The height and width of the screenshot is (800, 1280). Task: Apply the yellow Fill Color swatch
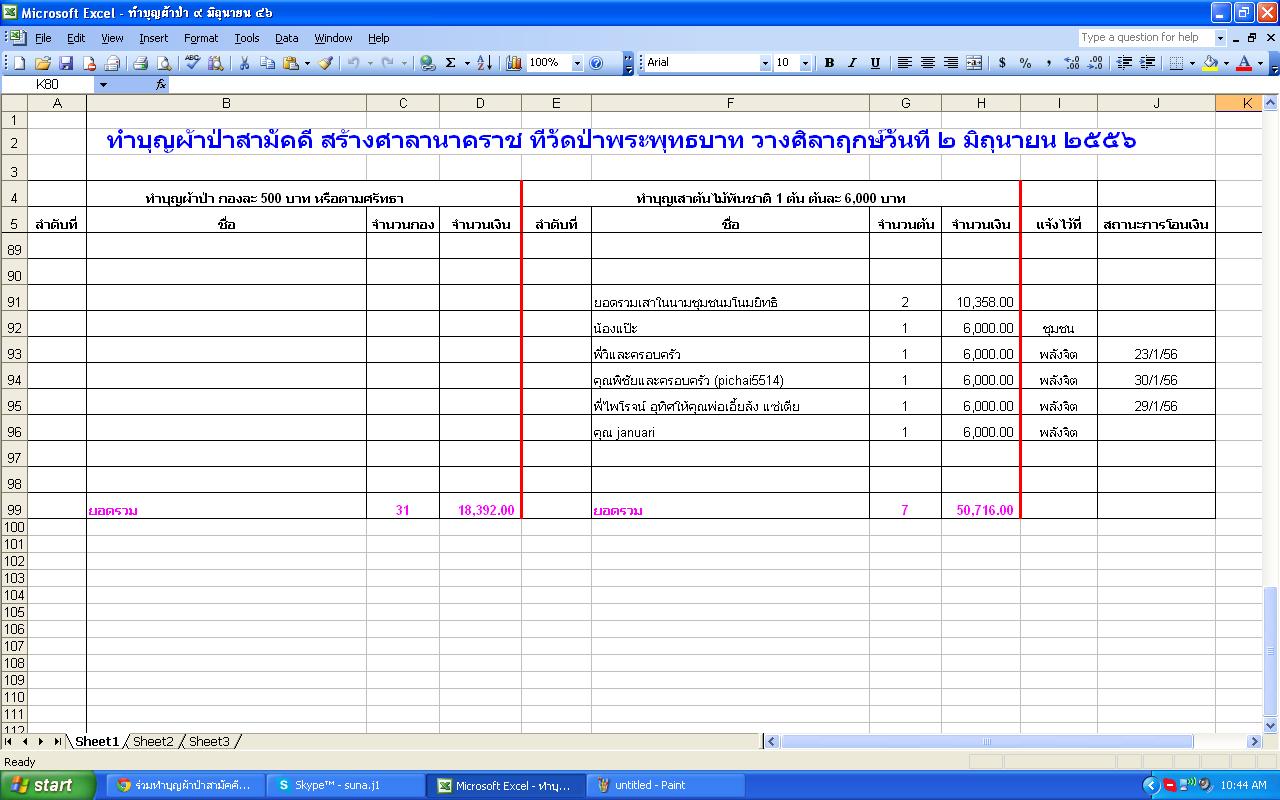point(1211,63)
